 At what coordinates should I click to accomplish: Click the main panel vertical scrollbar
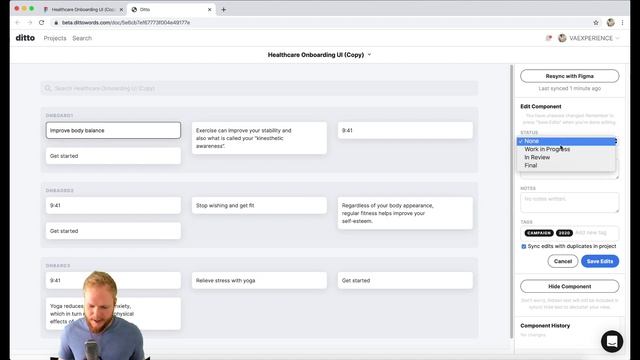click(x=511, y=202)
